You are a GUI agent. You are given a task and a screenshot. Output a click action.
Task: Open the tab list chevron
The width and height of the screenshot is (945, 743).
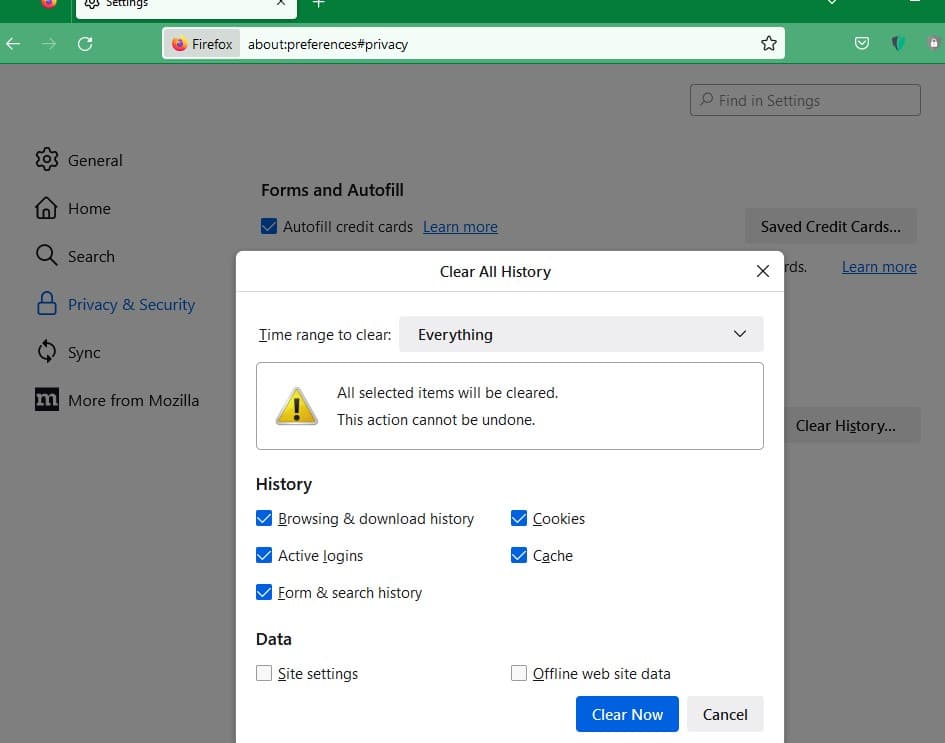tap(832, 4)
